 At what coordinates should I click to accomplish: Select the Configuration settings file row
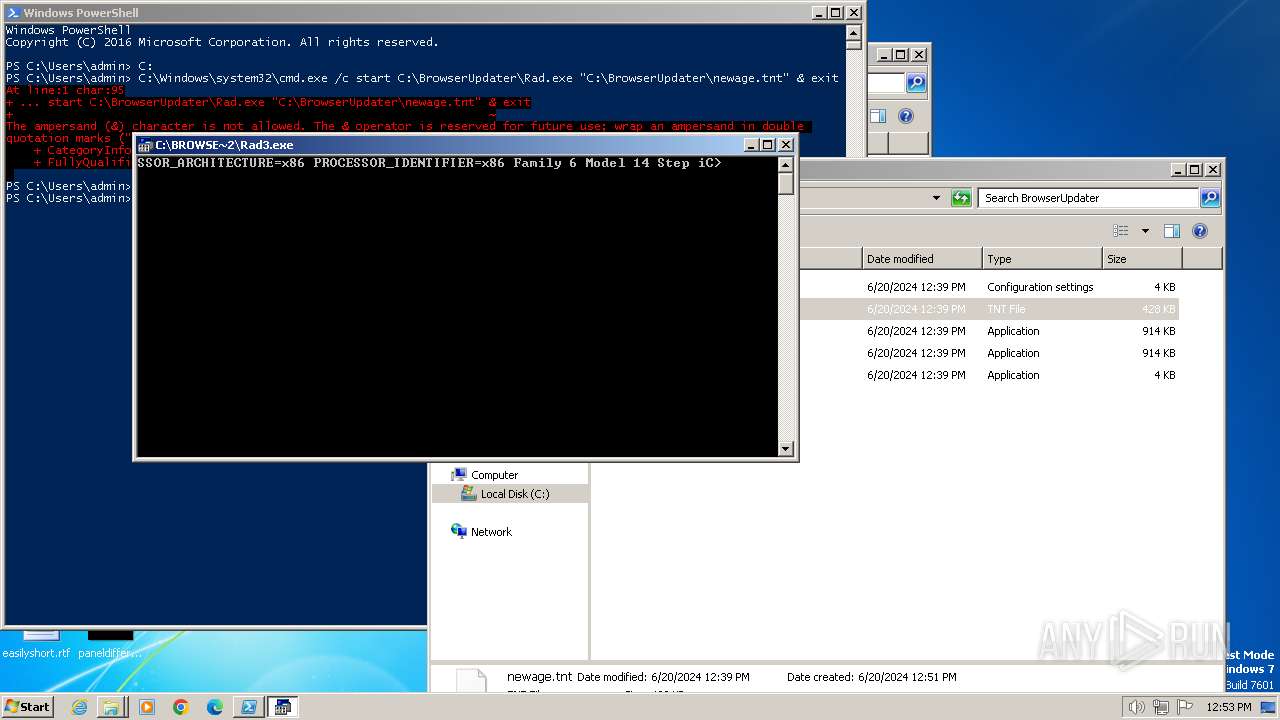[988, 287]
